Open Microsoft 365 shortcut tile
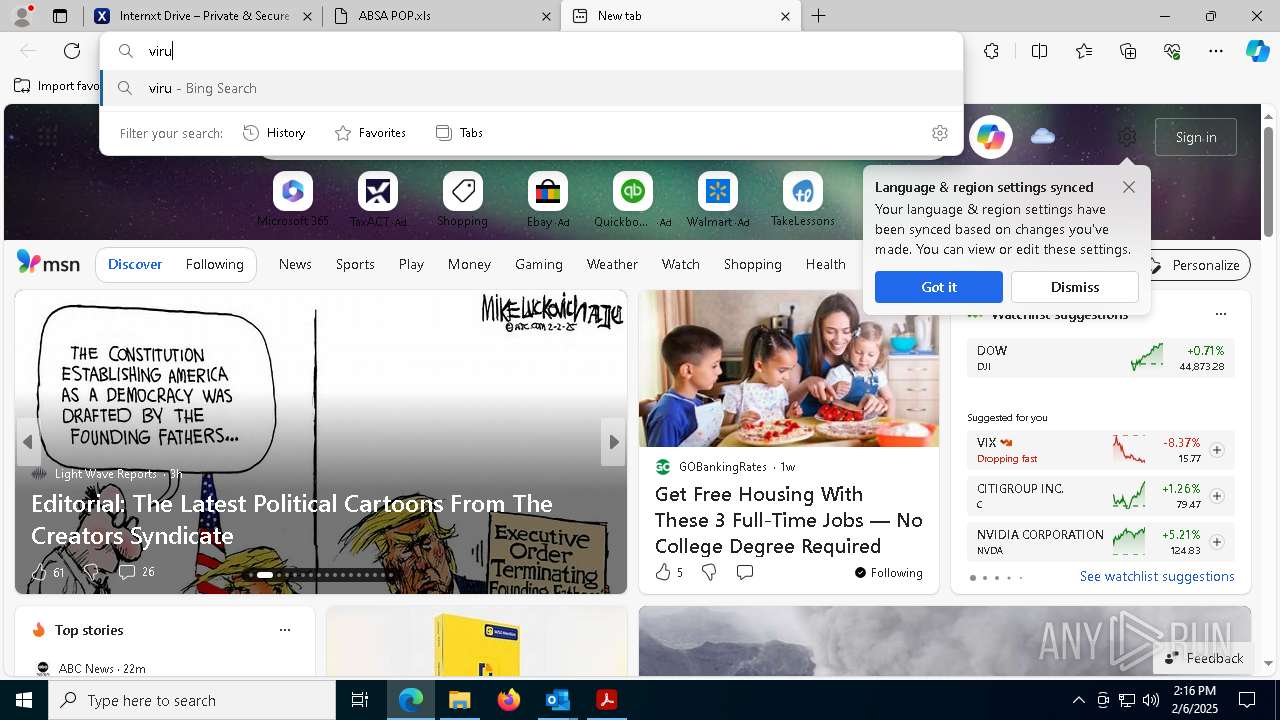The image size is (1280, 720). click(292, 200)
